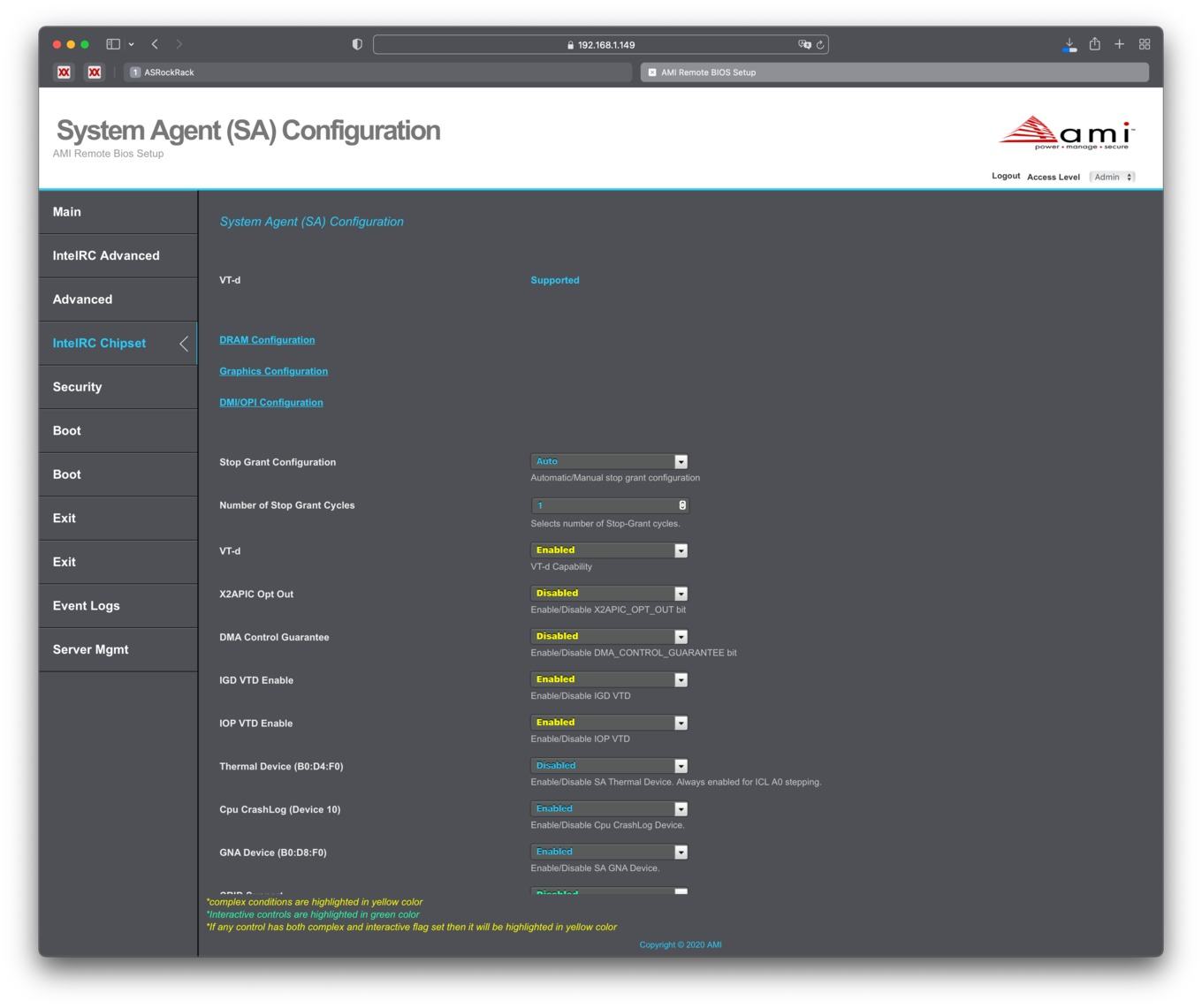Reload the page with refresh icon

click(820, 44)
